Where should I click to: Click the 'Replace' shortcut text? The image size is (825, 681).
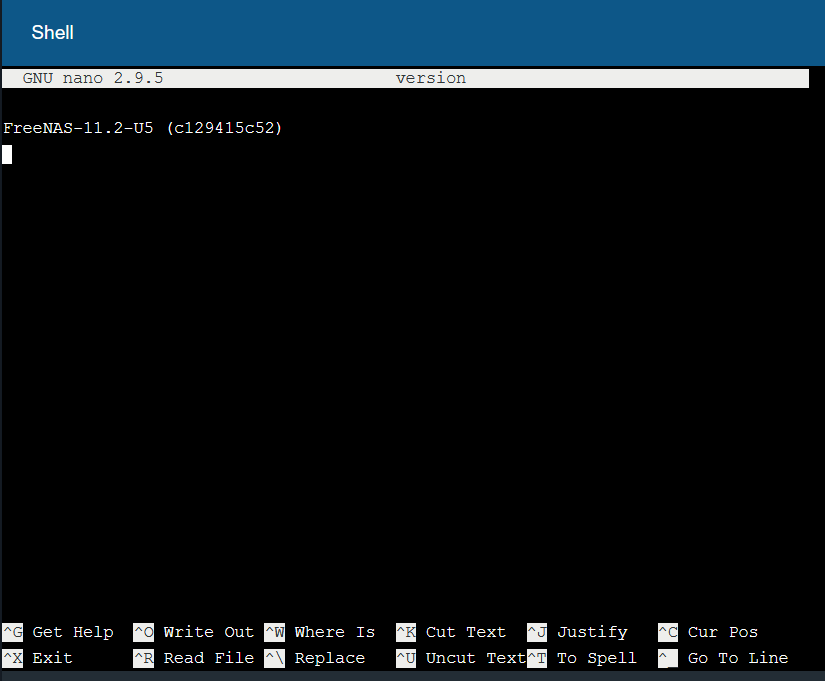tap(330, 658)
